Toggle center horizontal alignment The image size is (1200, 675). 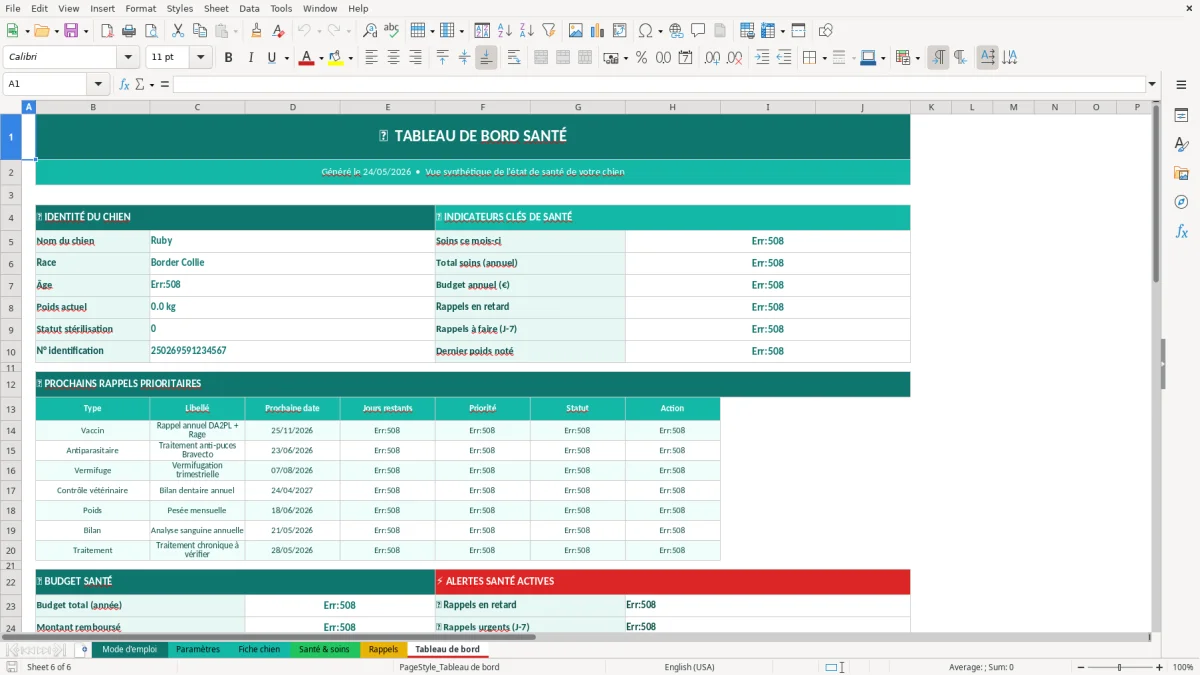393,58
